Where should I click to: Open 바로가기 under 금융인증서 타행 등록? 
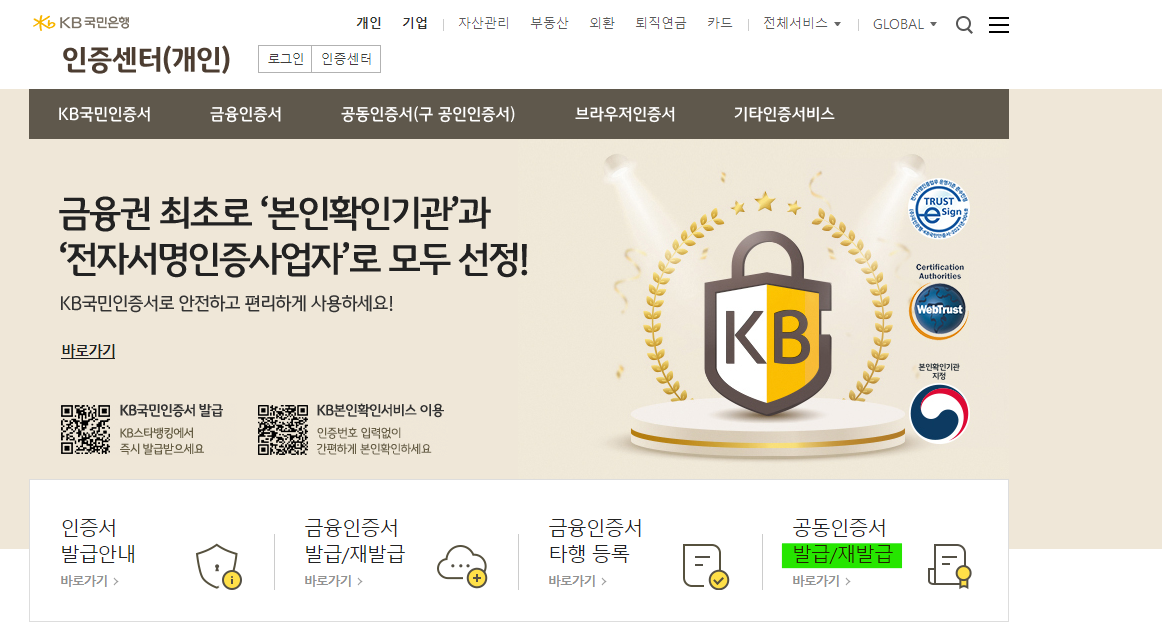pos(577,581)
